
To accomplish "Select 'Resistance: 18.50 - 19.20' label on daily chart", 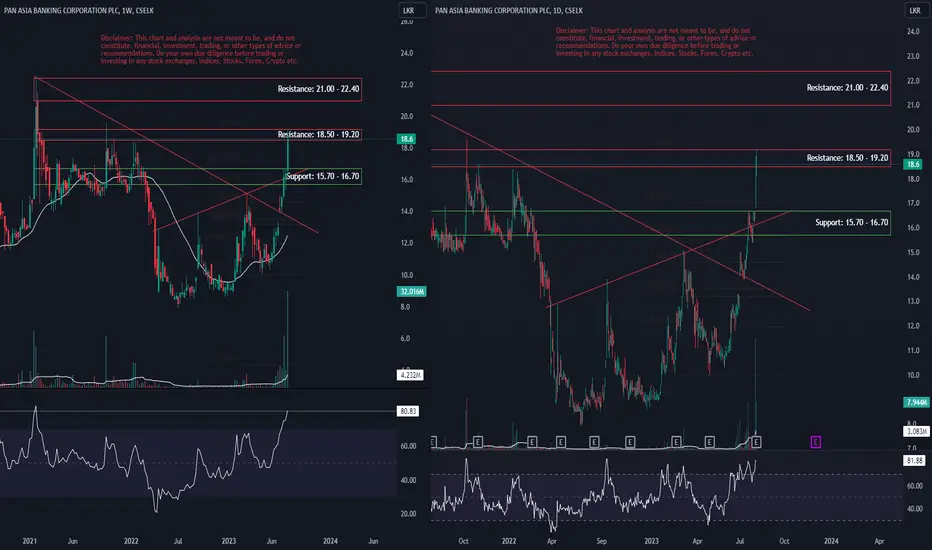I will click(x=847, y=158).
